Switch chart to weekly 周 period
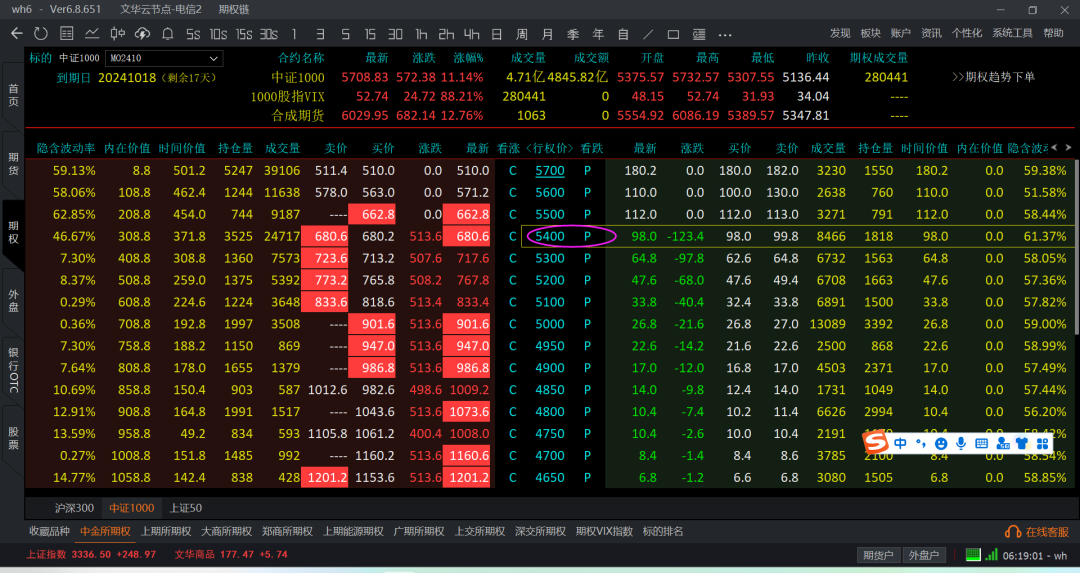The height and width of the screenshot is (573, 1080). pyautogui.click(x=522, y=34)
